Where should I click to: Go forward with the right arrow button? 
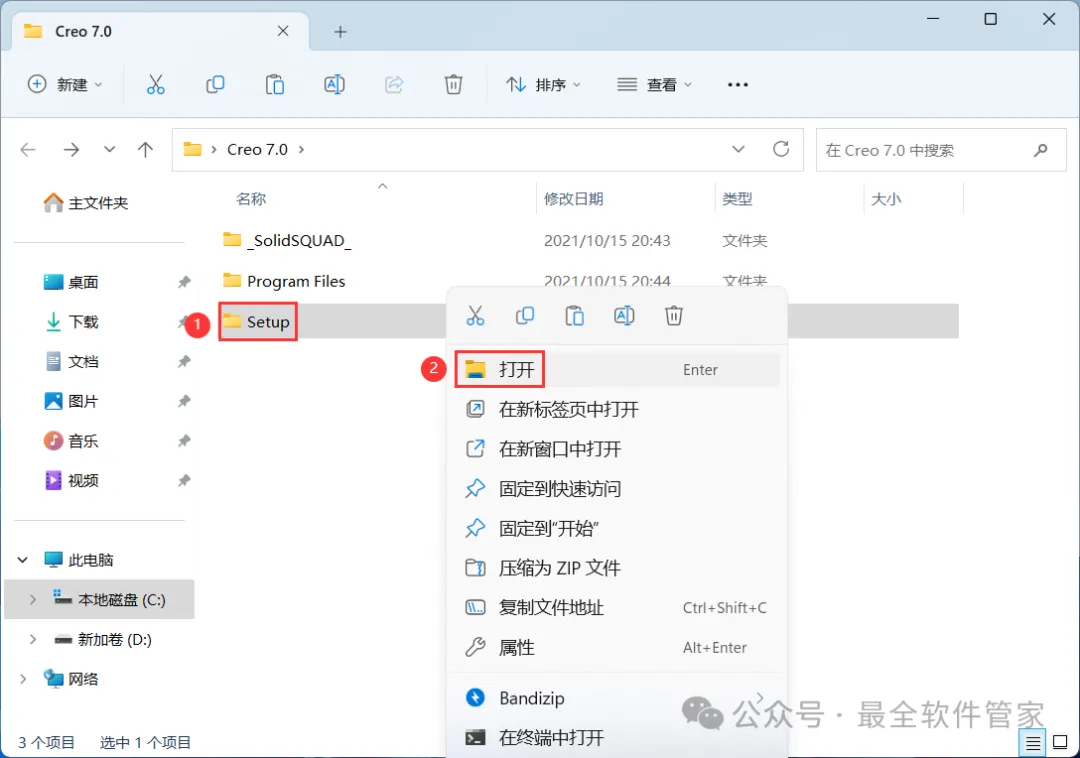pyautogui.click(x=71, y=149)
